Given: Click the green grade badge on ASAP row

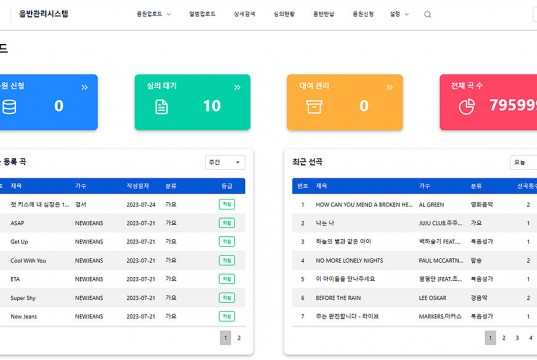Looking at the screenshot, I should click(x=227, y=223).
